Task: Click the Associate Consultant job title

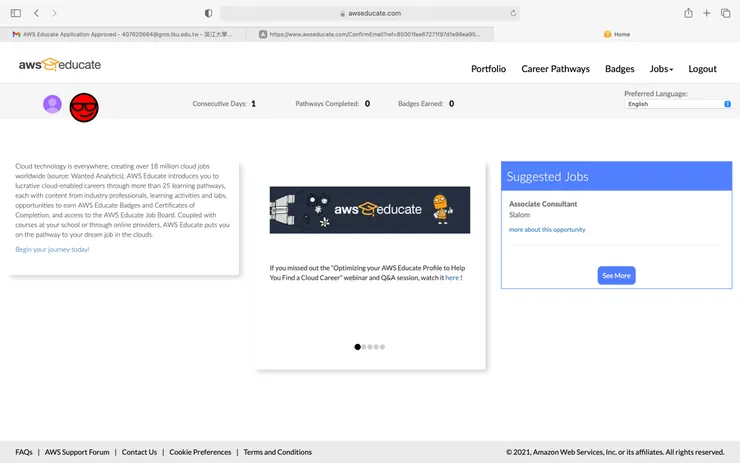Action: coord(543,204)
